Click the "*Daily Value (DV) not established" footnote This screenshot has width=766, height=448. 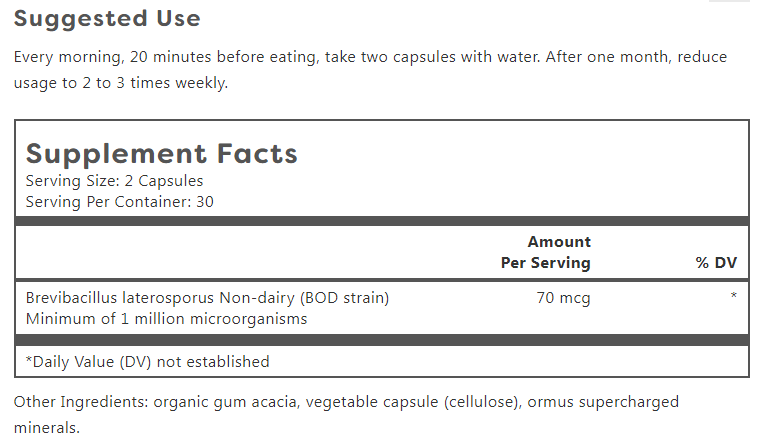click(147, 361)
